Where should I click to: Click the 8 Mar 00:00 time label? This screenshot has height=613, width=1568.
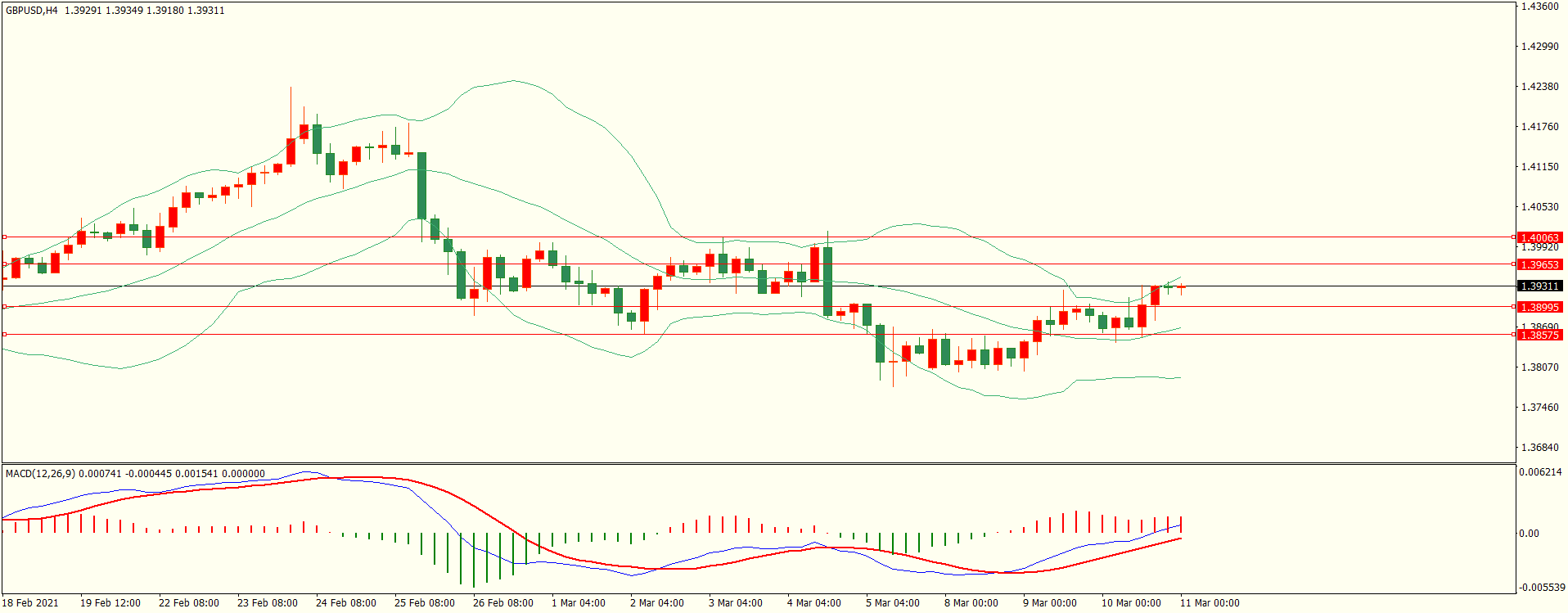[x=971, y=603]
